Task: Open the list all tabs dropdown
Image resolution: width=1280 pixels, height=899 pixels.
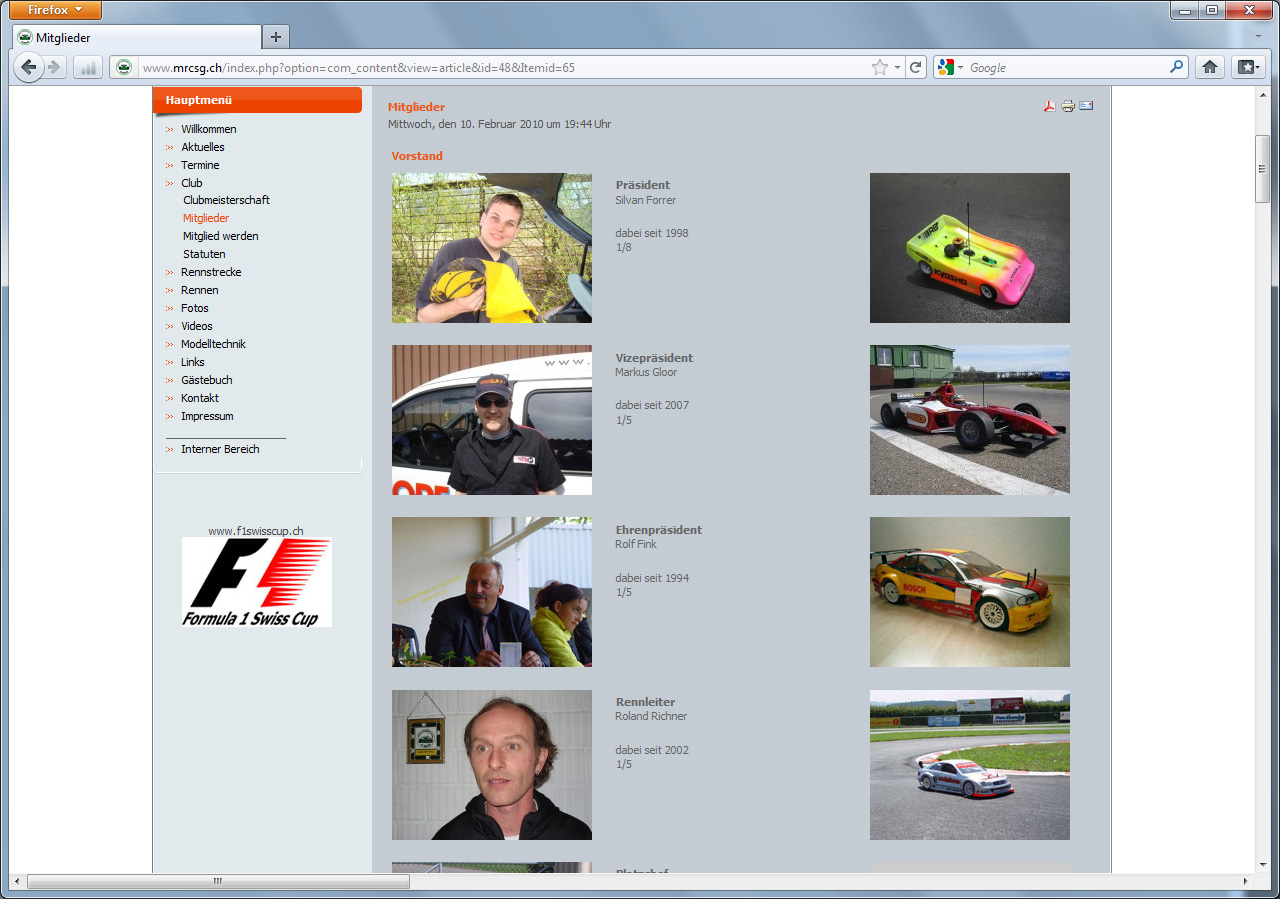Action: (1259, 37)
